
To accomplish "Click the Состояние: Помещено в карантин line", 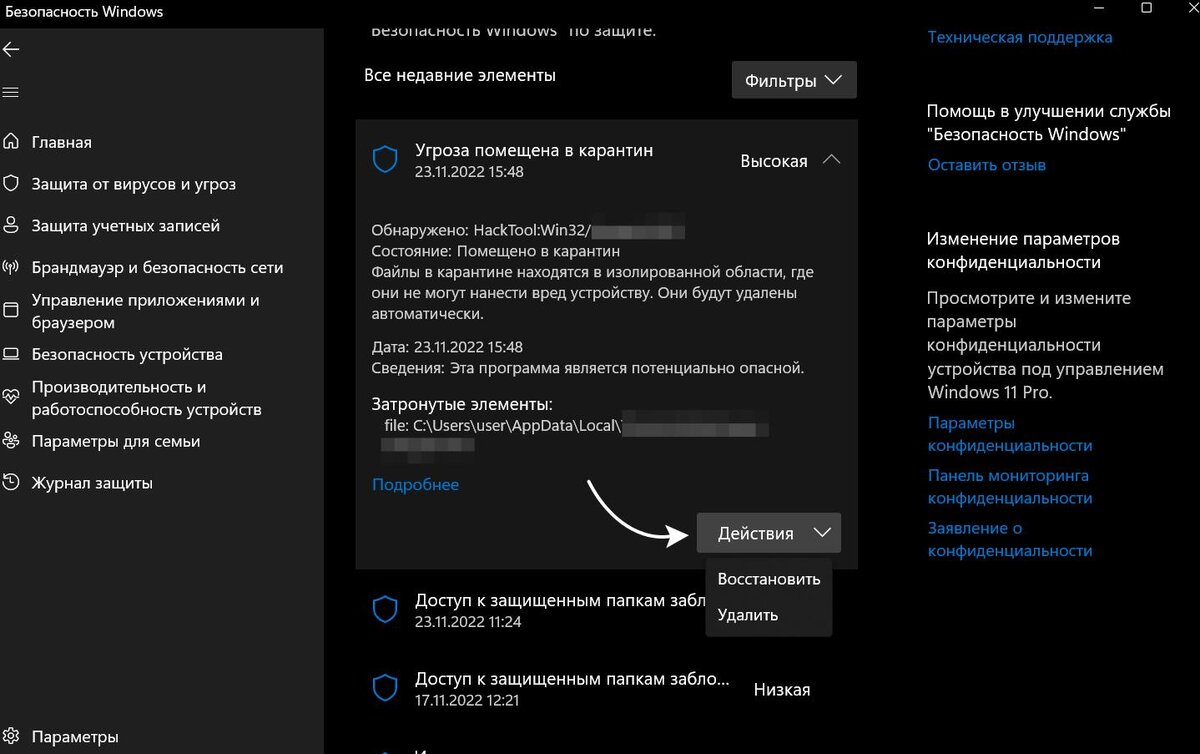I will [496, 251].
